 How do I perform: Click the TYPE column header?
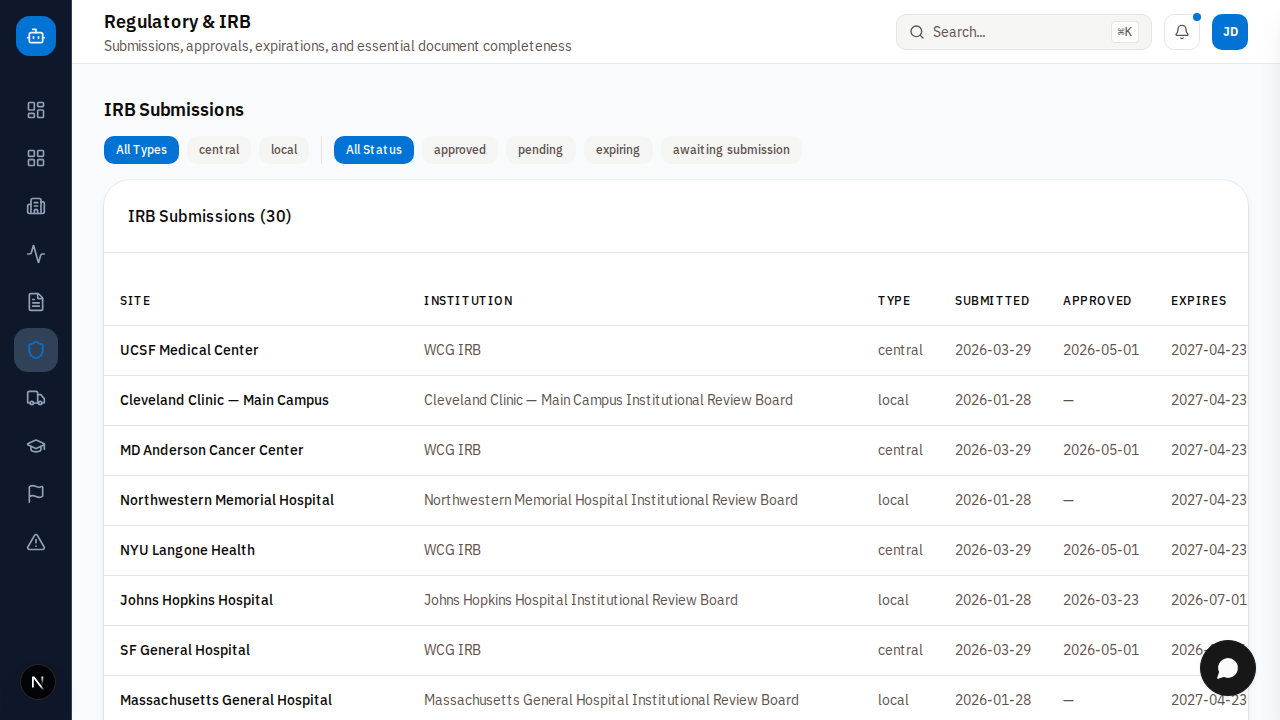point(894,301)
